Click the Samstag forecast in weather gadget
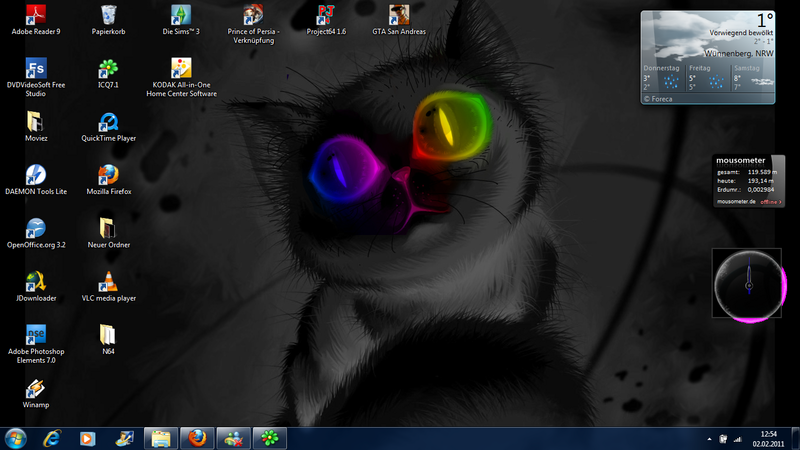800x450 pixels. tap(753, 78)
